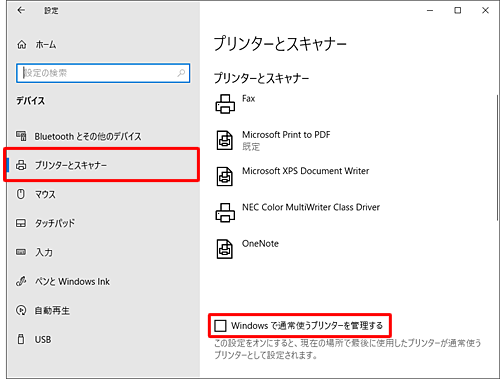Image resolution: width=500 pixels, height=379 pixels.
Task: Click the printer icon beside プリンターとスキャナー
Action: 21,165
